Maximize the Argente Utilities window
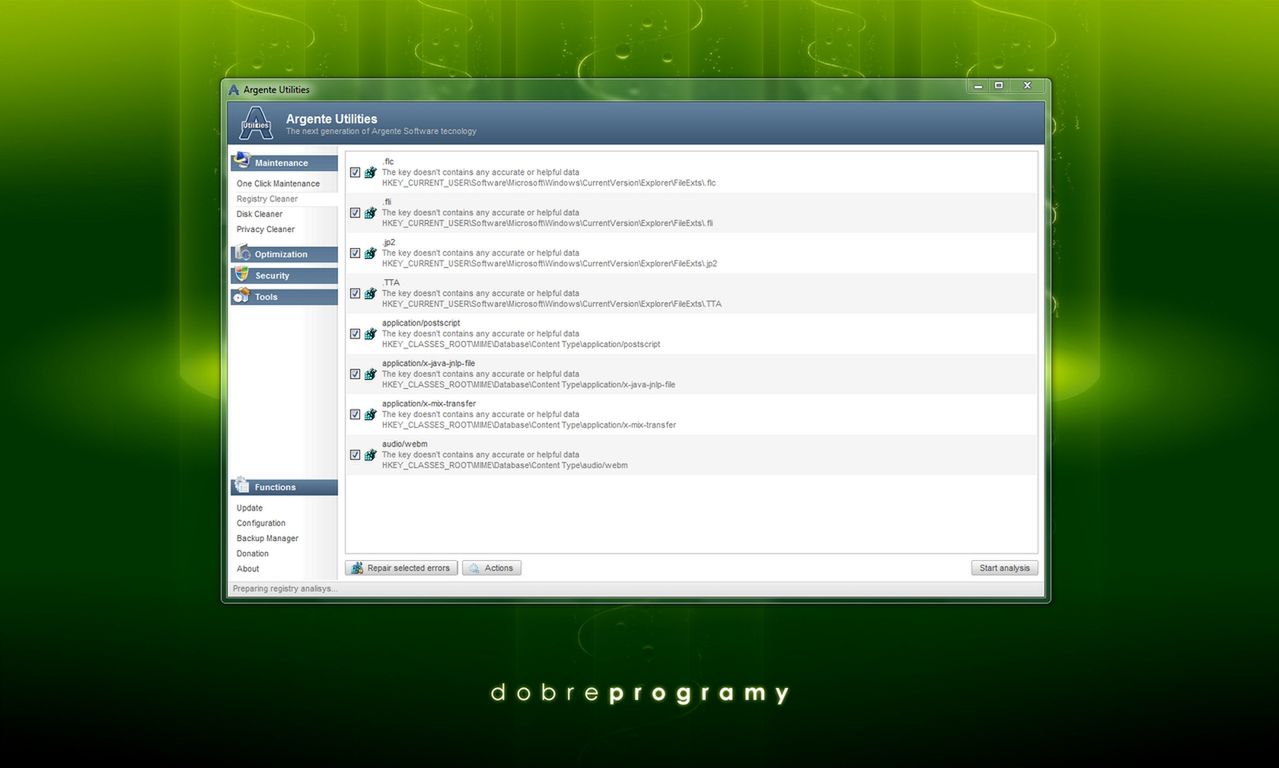Image resolution: width=1279 pixels, height=768 pixels. (998, 86)
